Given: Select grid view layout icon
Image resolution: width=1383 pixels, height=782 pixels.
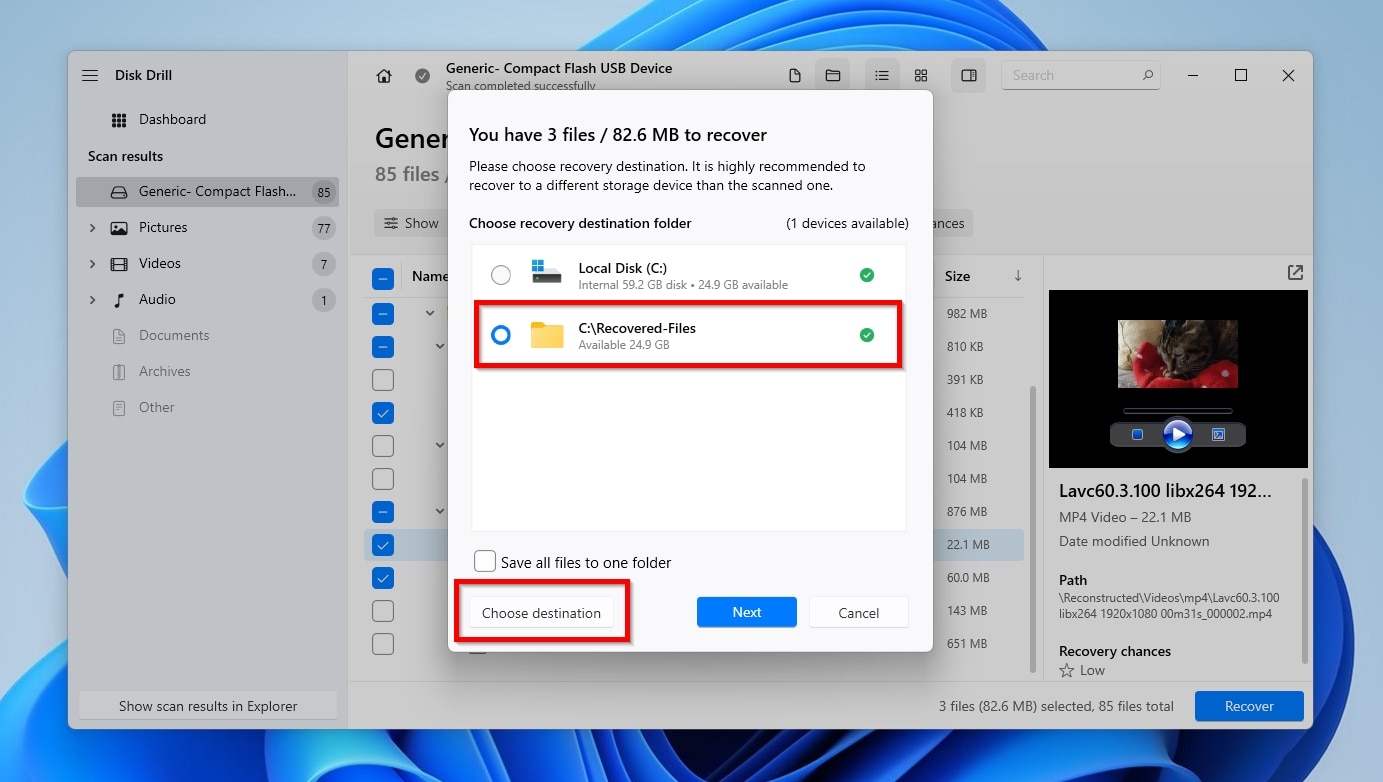Looking at the screenshot, I should 921,76.
